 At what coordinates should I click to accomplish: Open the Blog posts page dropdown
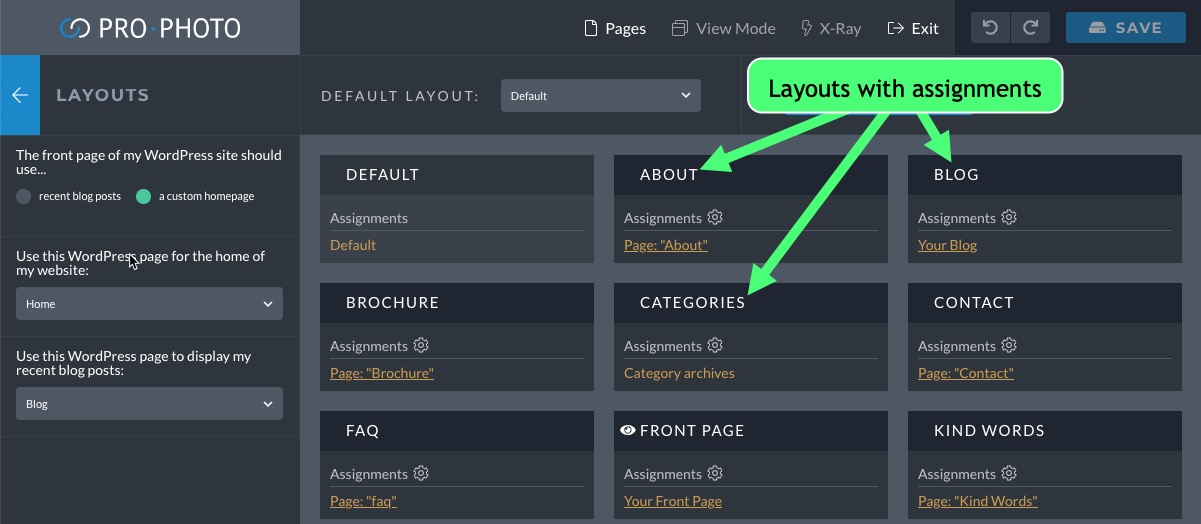point(149,404)
